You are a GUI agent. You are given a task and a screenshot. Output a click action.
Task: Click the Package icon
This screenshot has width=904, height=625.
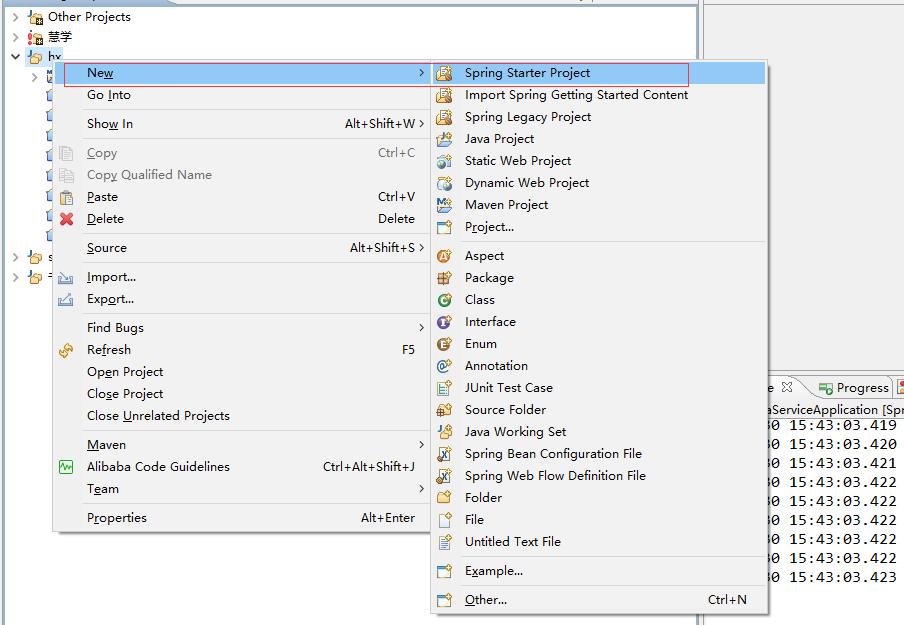(445, 278)
